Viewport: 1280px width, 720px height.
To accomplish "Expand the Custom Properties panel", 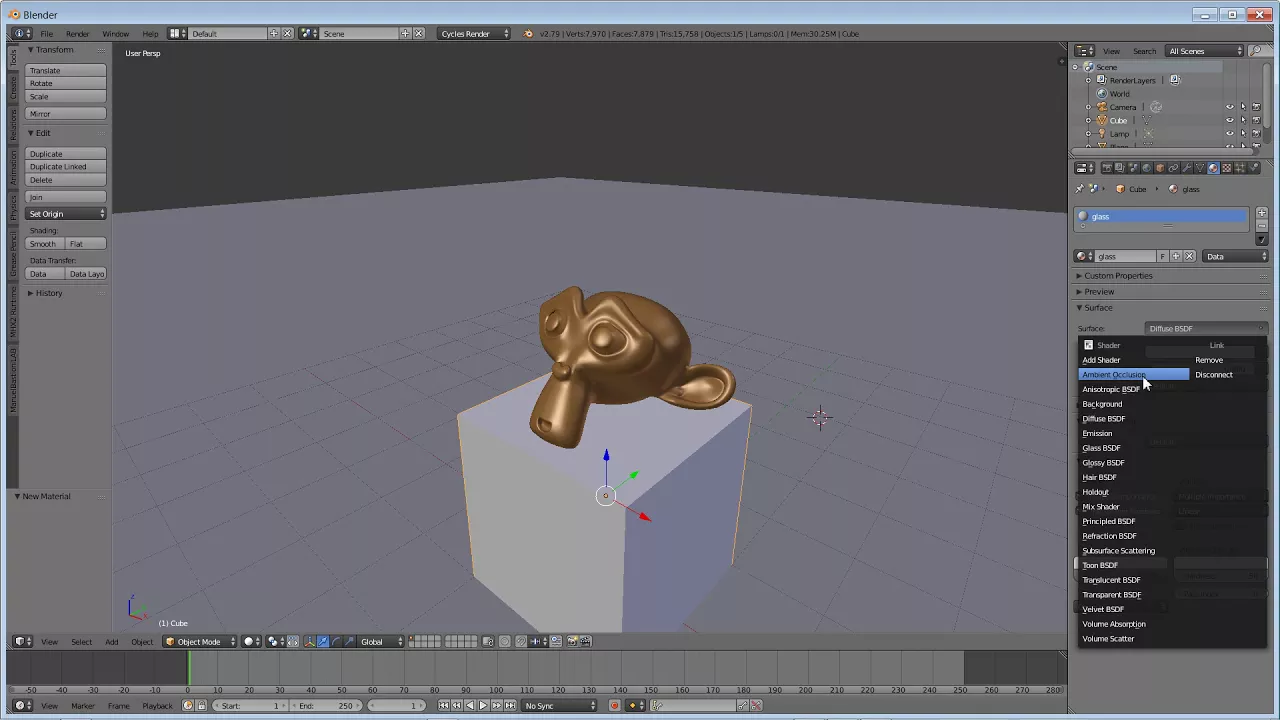I will coord(1117,275).
